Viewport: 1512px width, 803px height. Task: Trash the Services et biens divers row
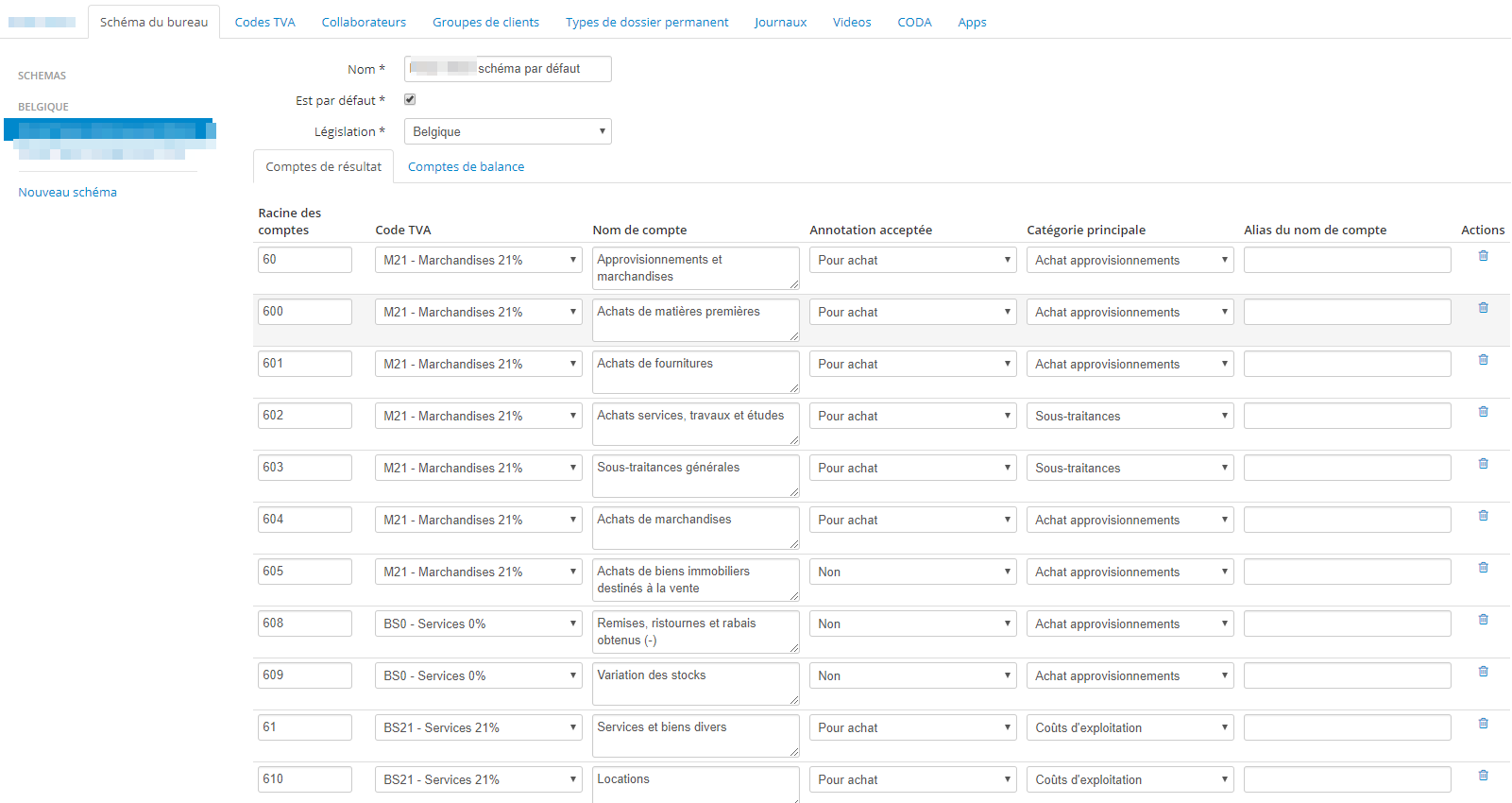pyautogui.click(x=1483, y=724)
